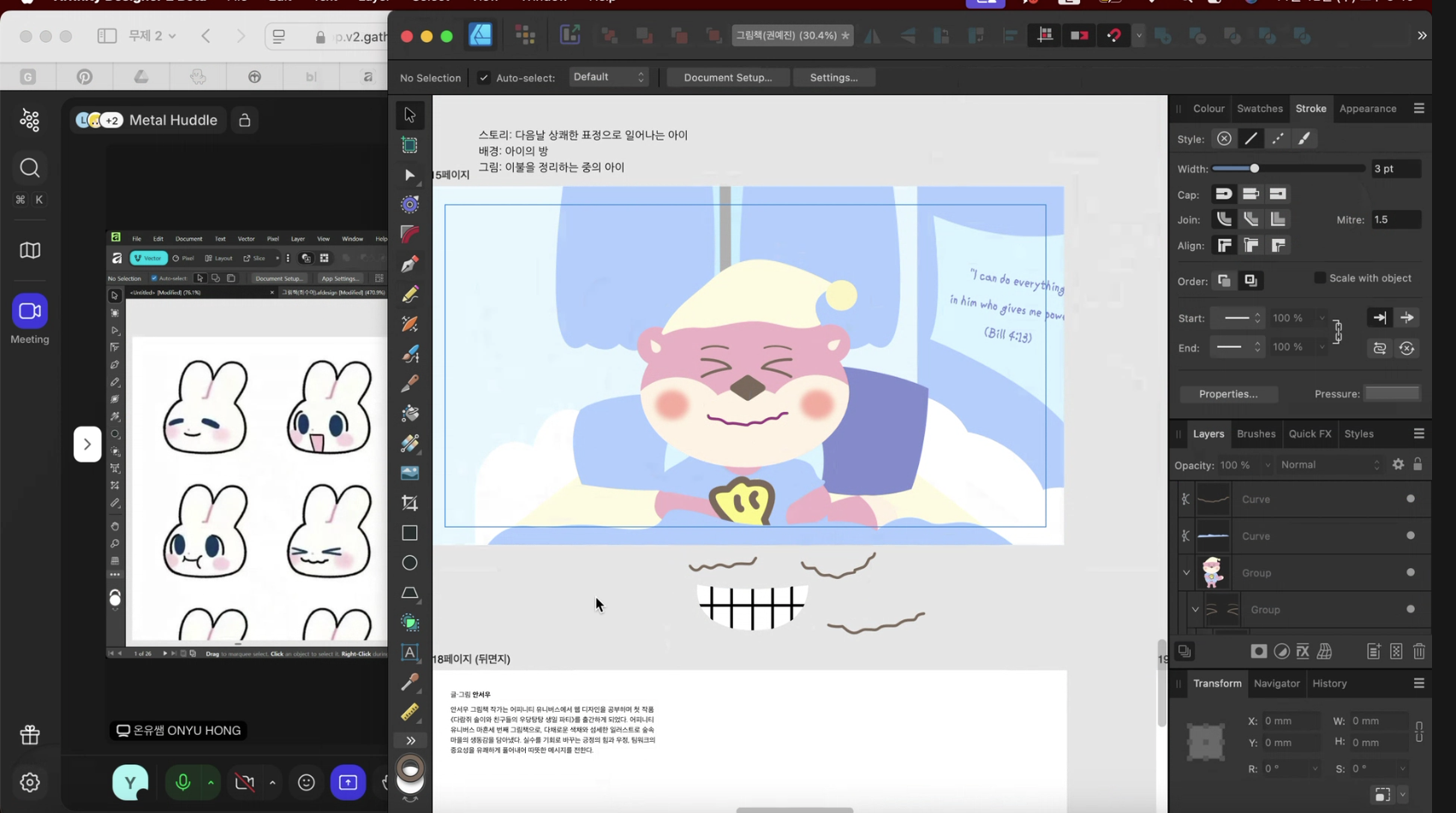Open the Auto-select Default dropdown

tap(609, 77)
